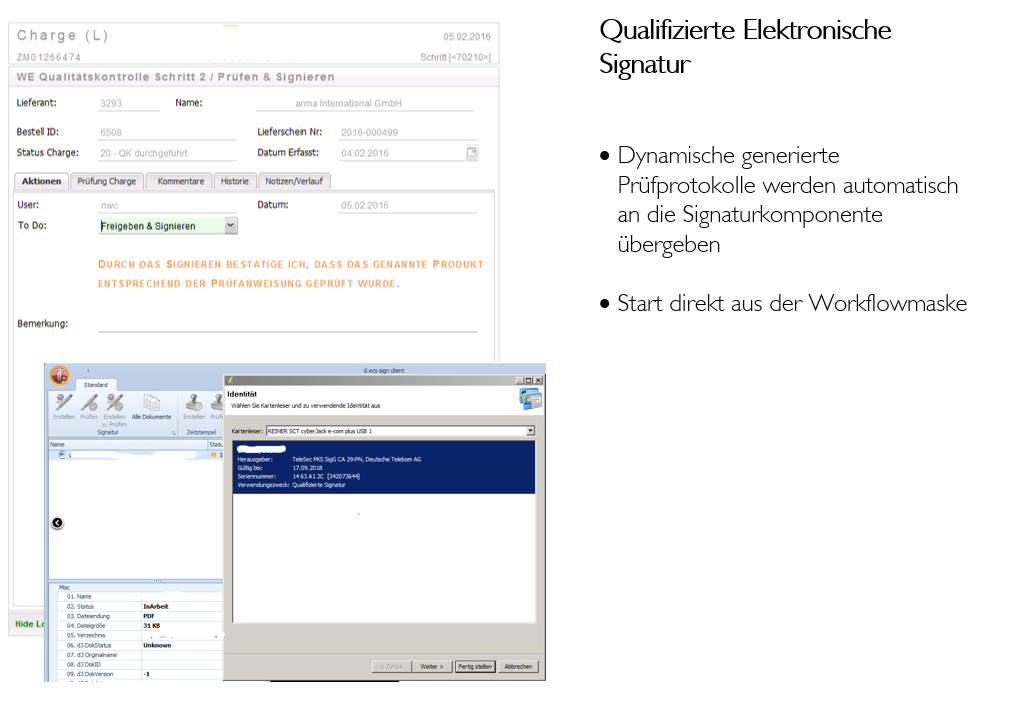Click Signatur Prüfen pen icon
The width and height of the screenshot is (1016, 705).
click(x=89, y=402)
